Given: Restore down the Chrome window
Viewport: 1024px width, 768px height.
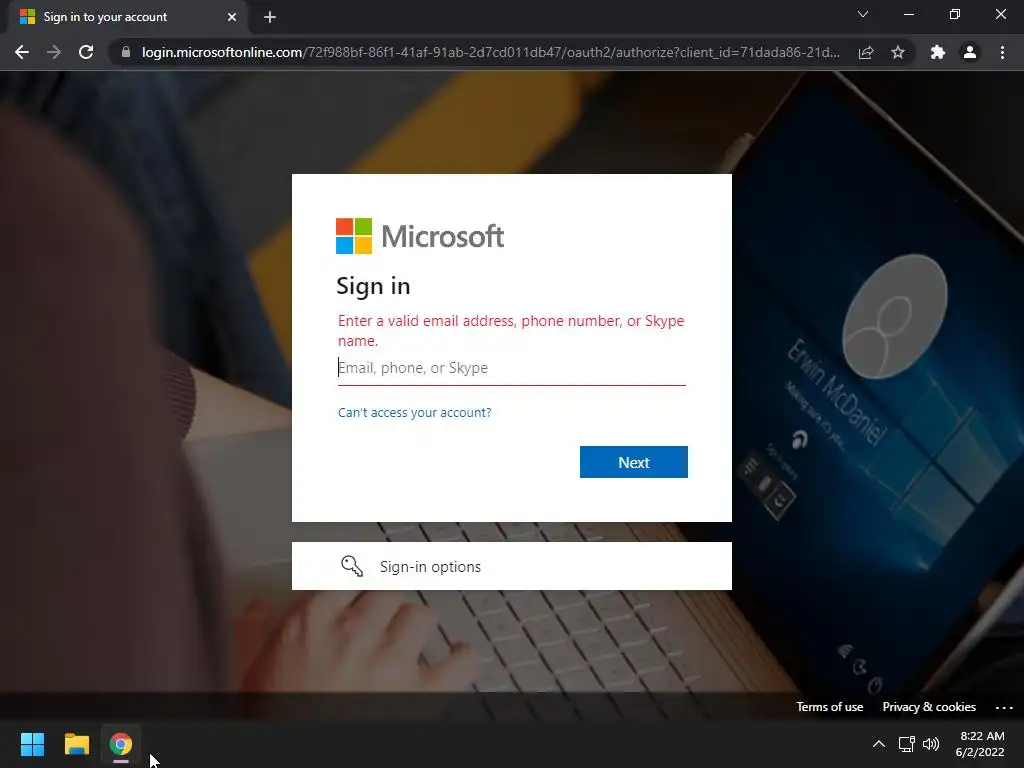Looking at the screenshot, I should (955, 14).
